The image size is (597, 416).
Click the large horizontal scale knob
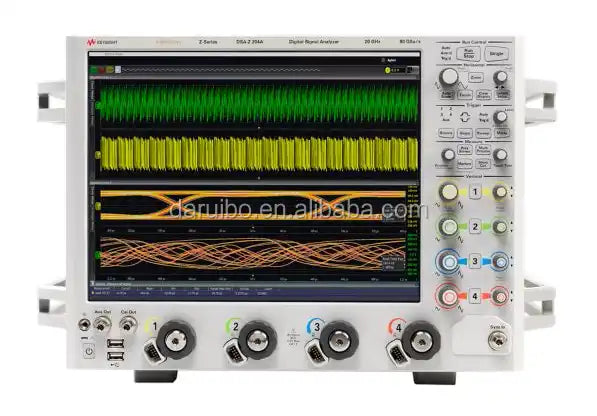[449, 77]
